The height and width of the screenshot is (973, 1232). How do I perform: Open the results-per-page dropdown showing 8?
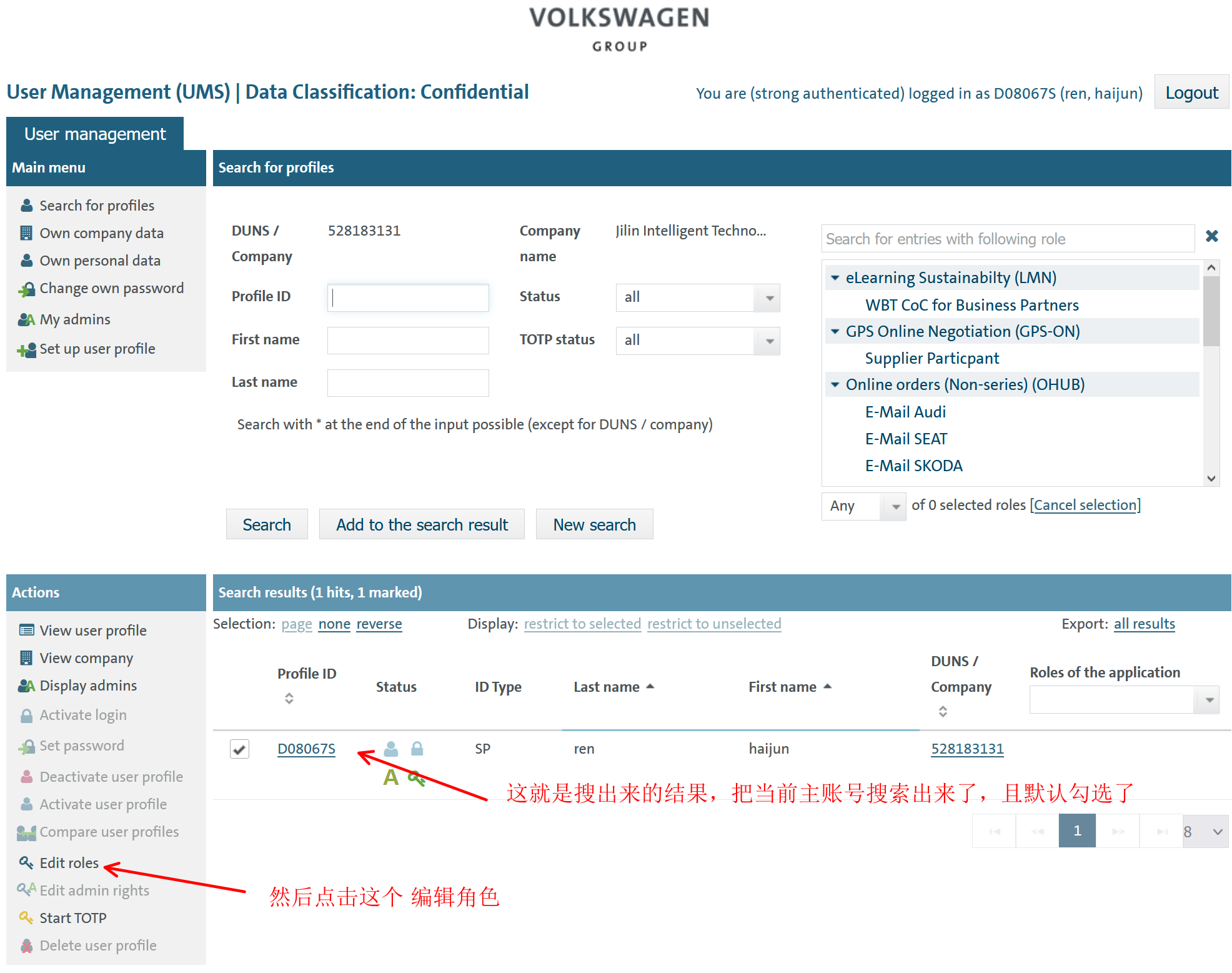(1205, 831)
